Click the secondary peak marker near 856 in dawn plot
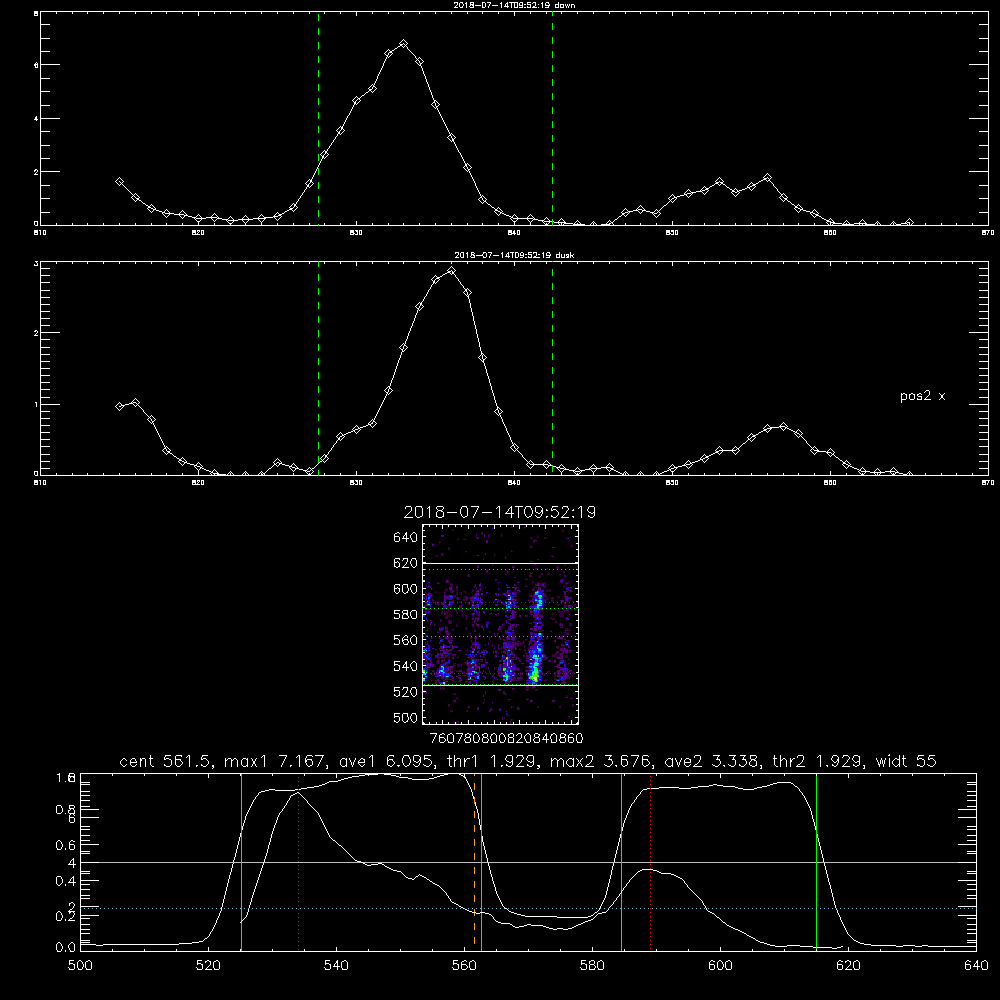 point(767,178)
